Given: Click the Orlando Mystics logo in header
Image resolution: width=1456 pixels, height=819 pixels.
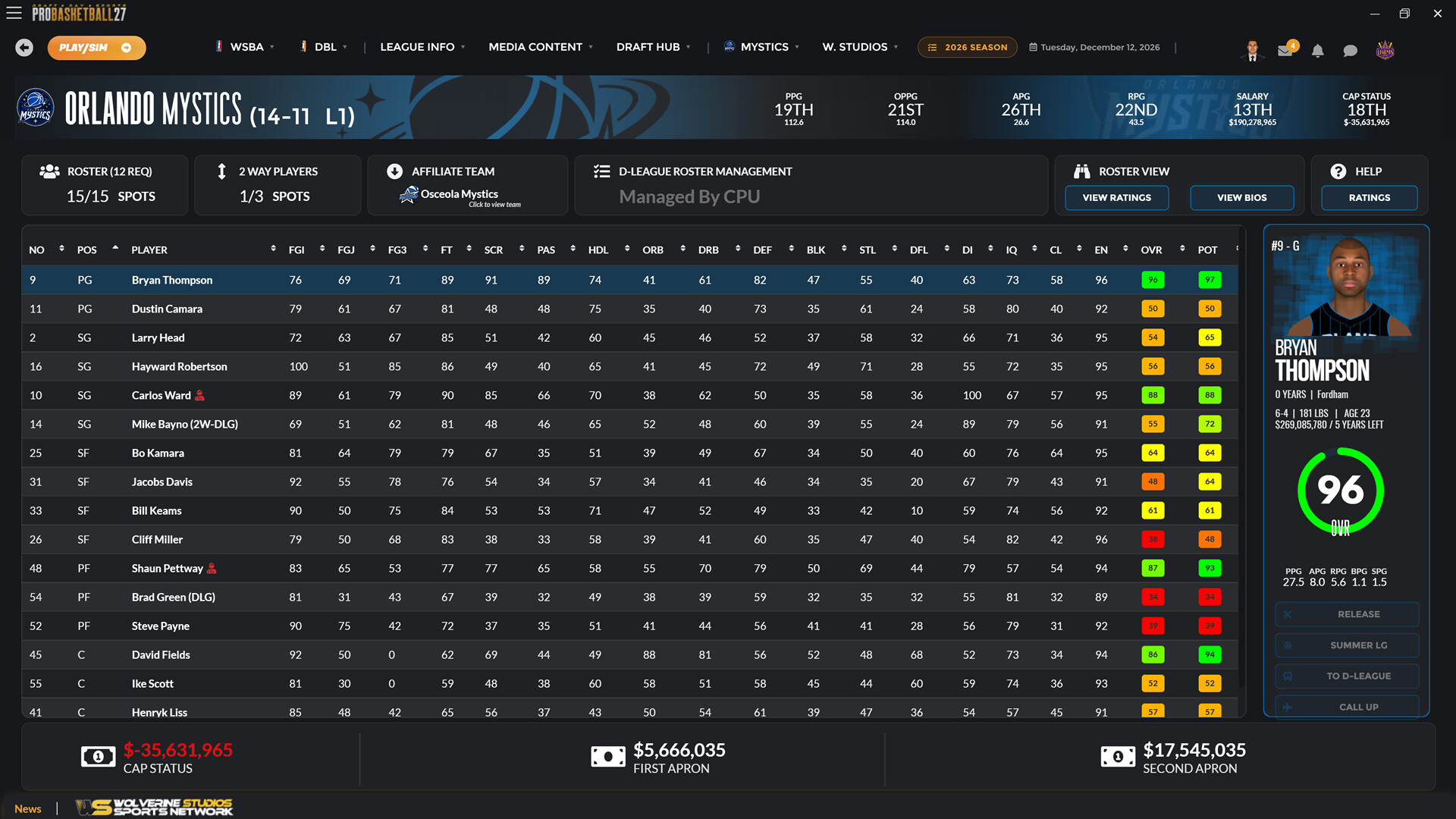Looking at the screenshot, I should point(36,107).
